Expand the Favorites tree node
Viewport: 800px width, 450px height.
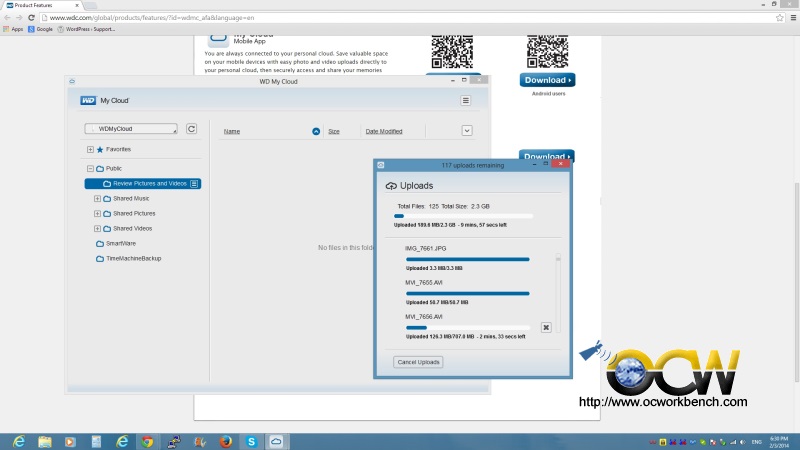click(x=90, y=149)
